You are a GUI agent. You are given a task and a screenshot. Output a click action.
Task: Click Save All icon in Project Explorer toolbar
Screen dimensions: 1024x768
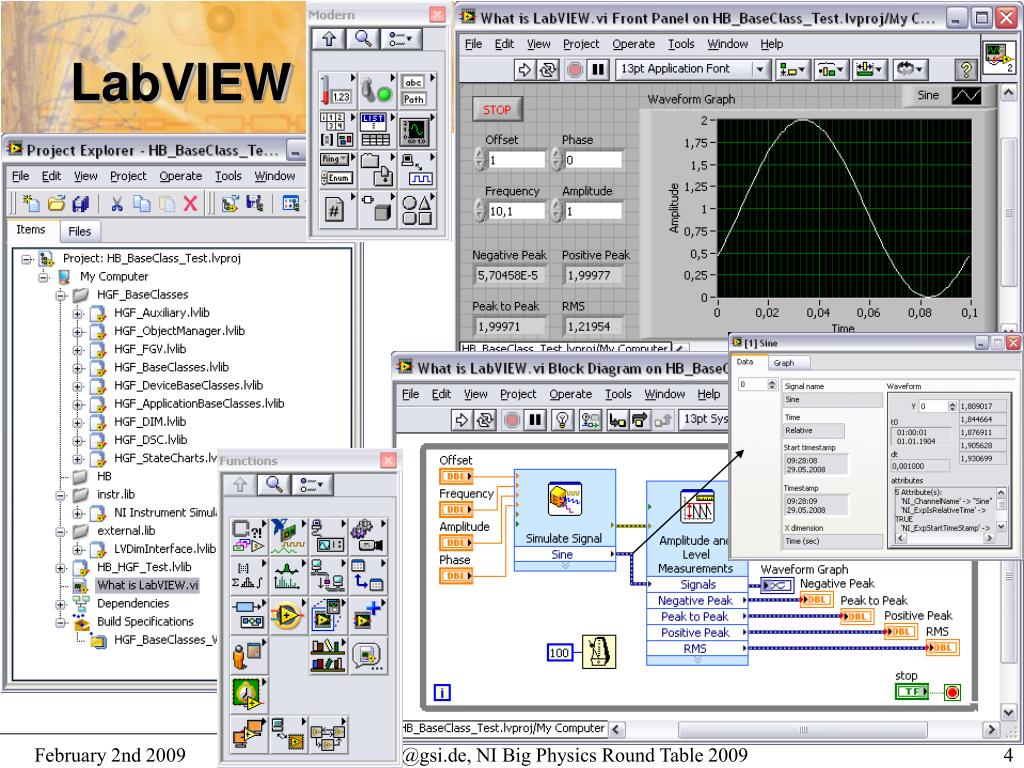point(80,204)
